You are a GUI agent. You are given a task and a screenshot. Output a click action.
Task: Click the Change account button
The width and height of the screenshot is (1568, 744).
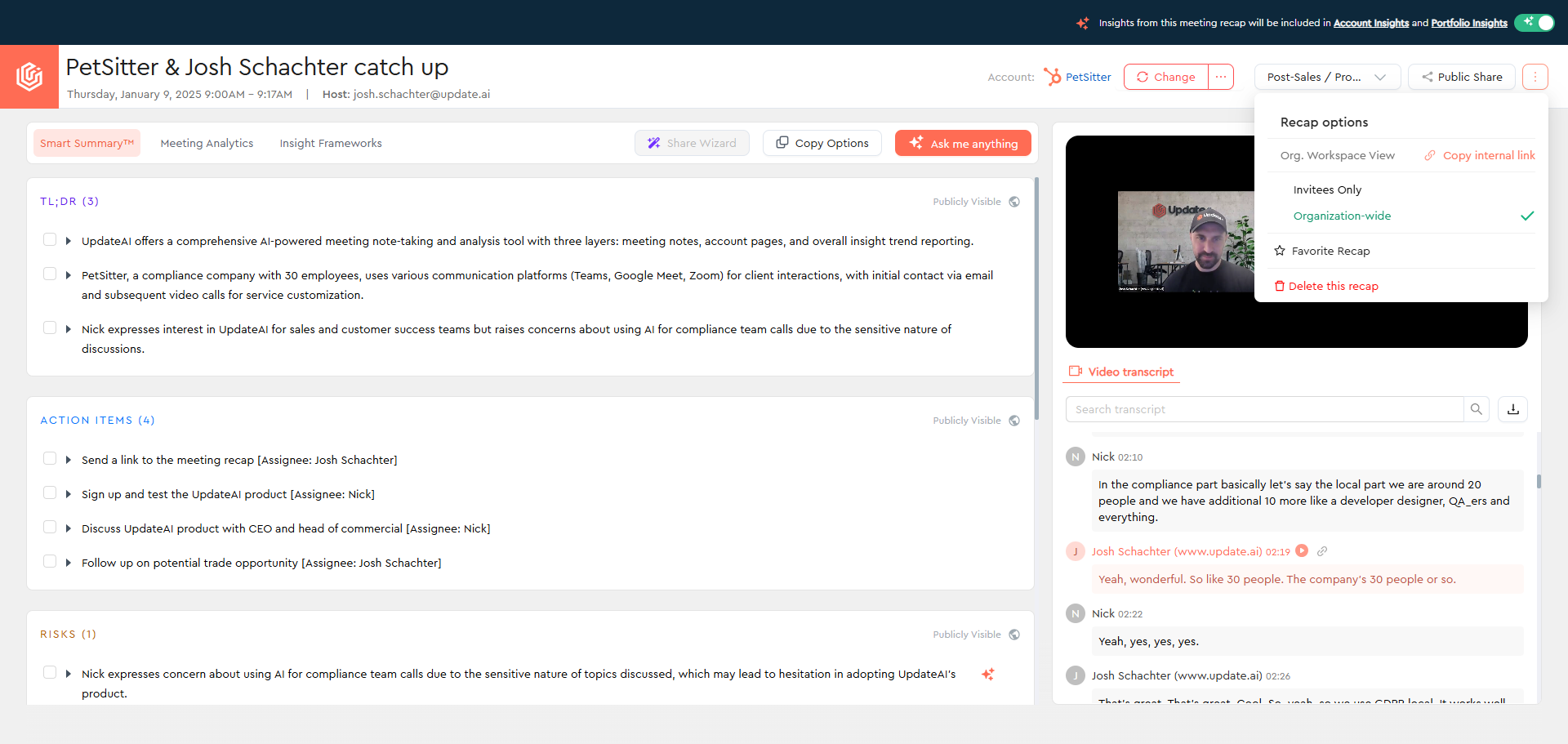pyautogui.click(x=1166, y=77)
